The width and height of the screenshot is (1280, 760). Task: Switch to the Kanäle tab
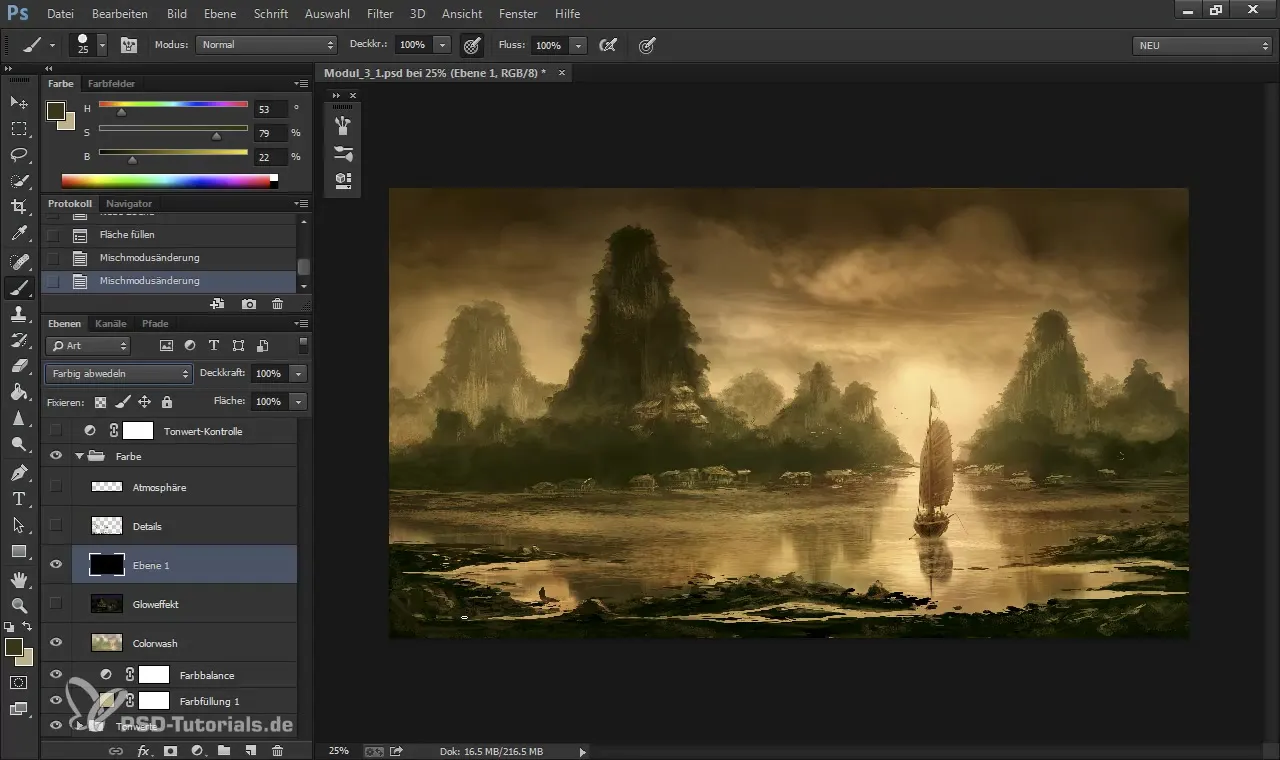tap(111, 324)
